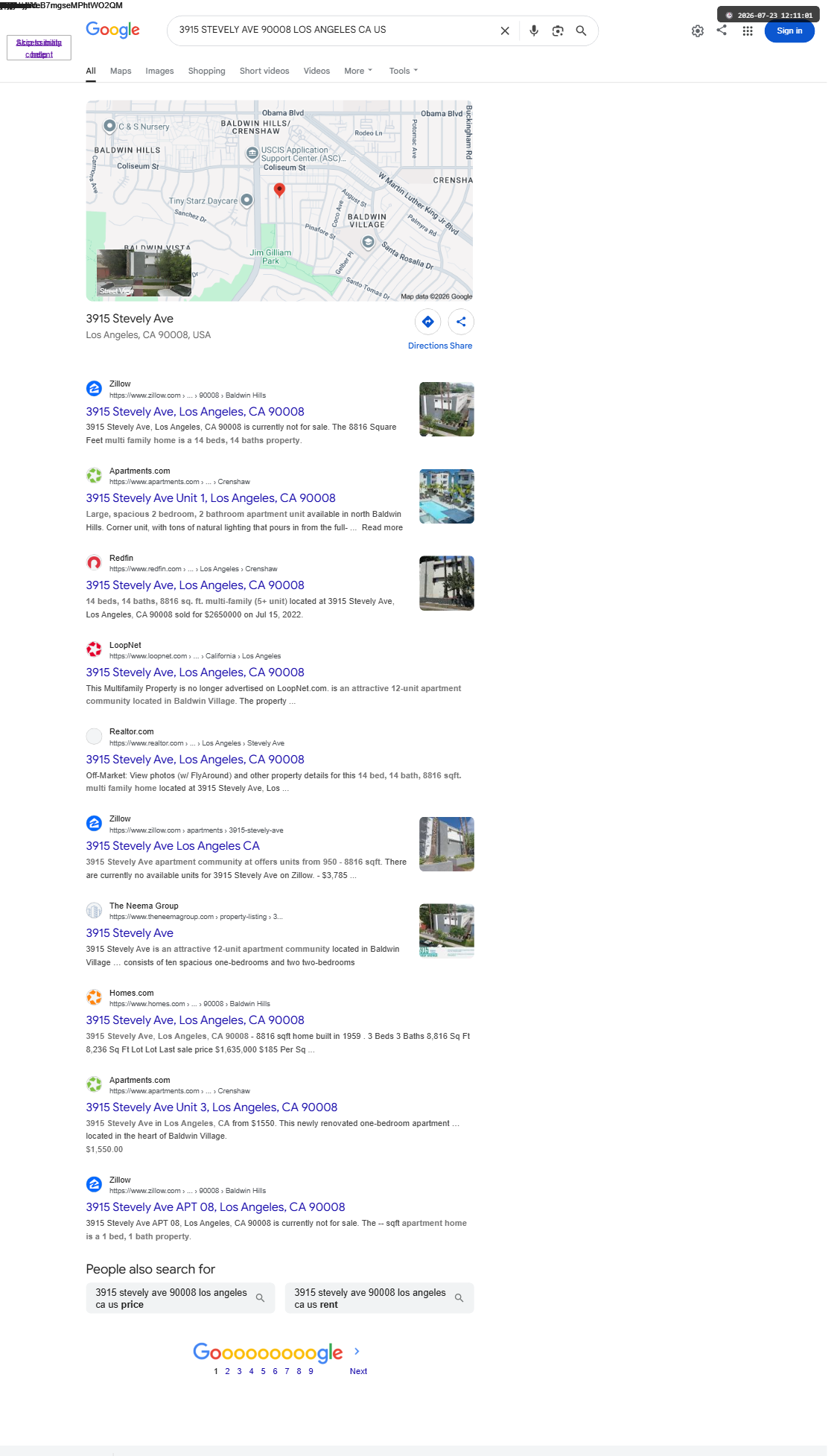837x1456 pixels.
Task: Click the Directions diamond icon
Action: (x=428, y=322)
